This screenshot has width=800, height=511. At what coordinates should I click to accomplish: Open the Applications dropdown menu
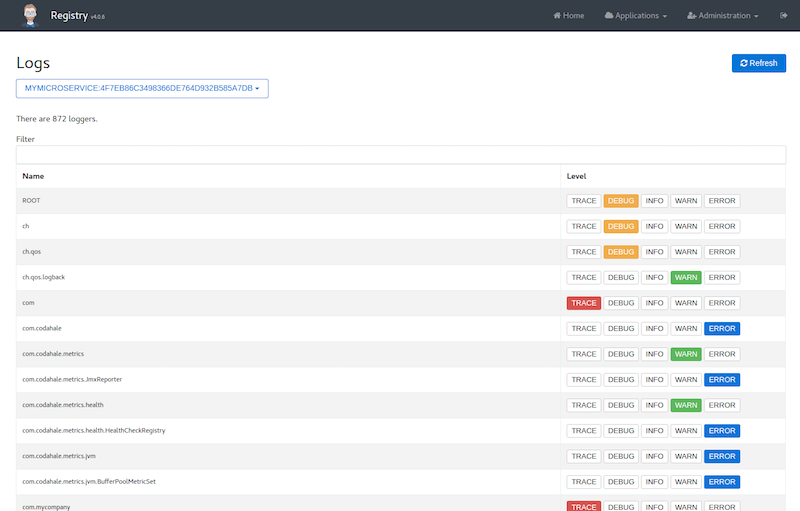click(x=635, y=16)
